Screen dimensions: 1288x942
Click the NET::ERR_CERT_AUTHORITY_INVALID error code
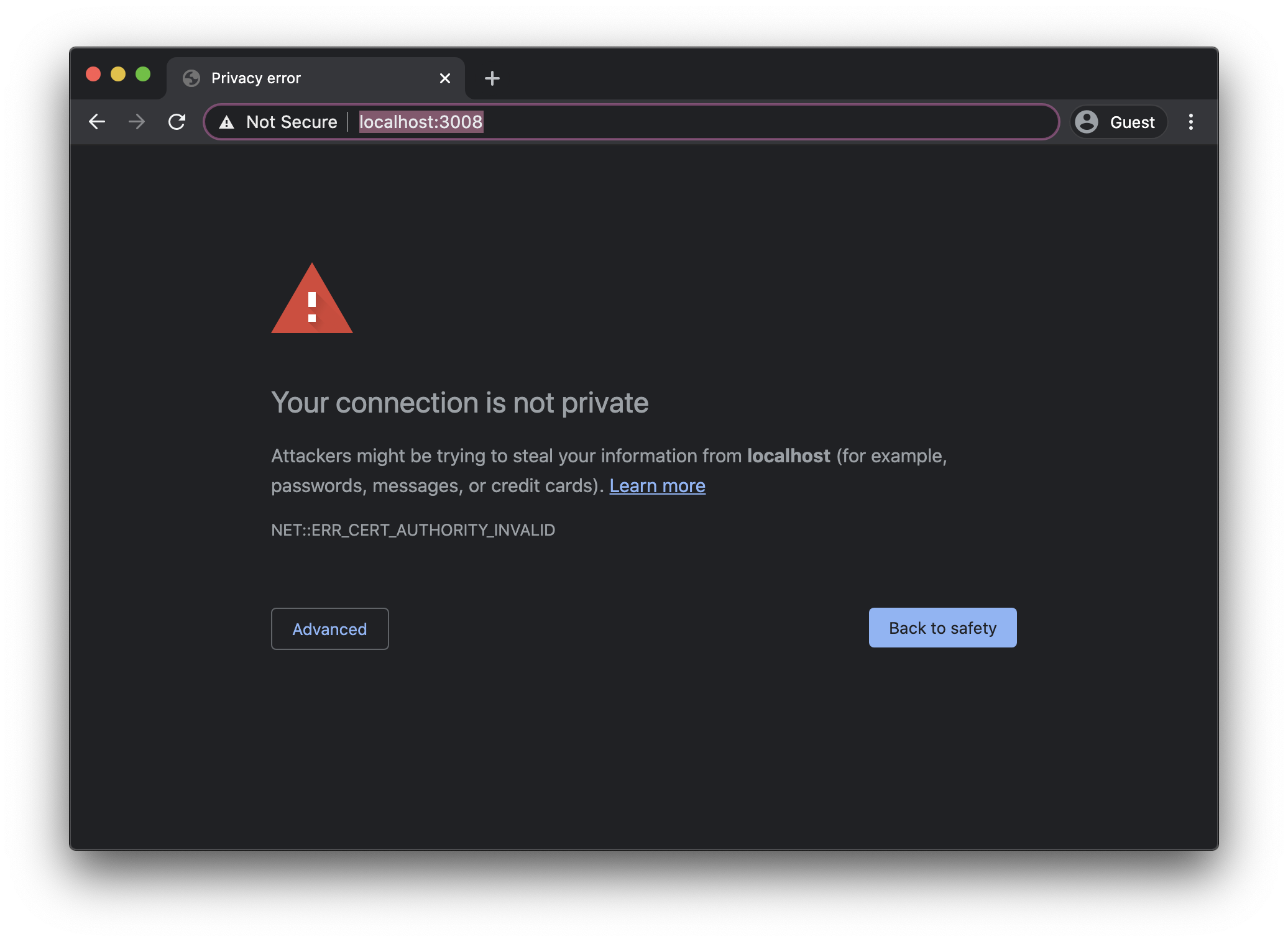[x=413, y=530]
